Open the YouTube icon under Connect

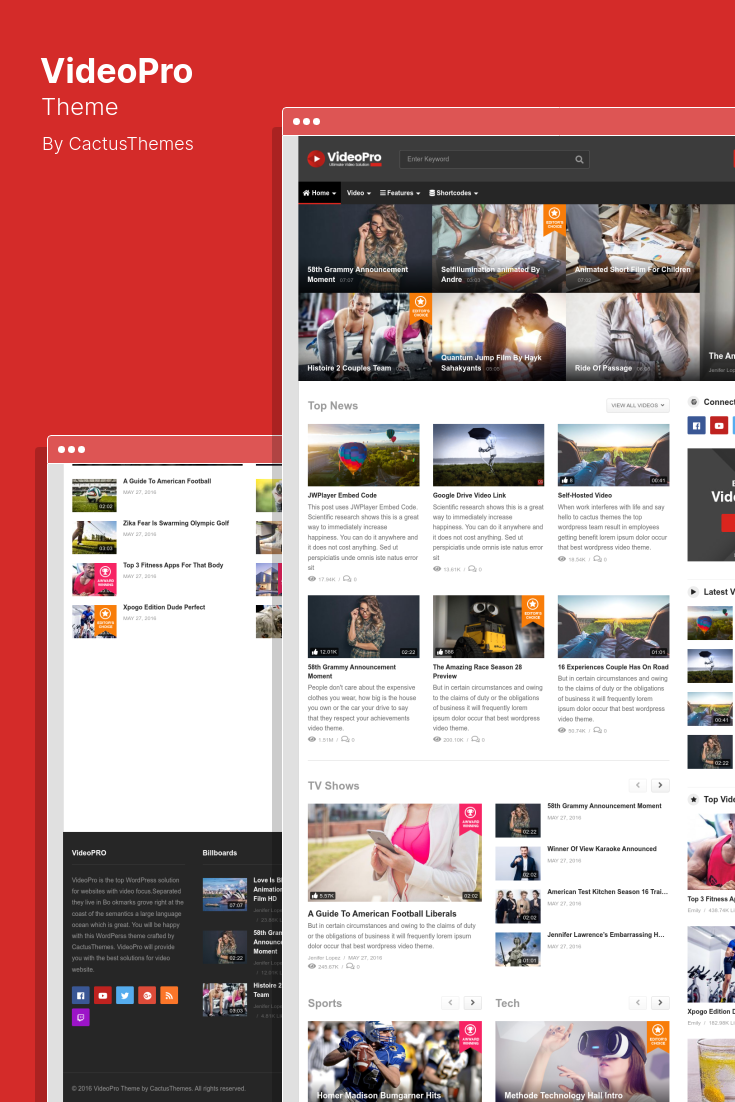pos(719,425)
